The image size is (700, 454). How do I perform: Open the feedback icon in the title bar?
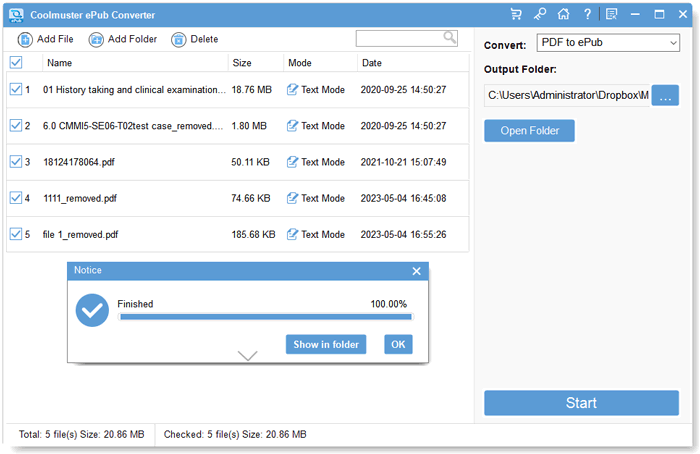611,15
